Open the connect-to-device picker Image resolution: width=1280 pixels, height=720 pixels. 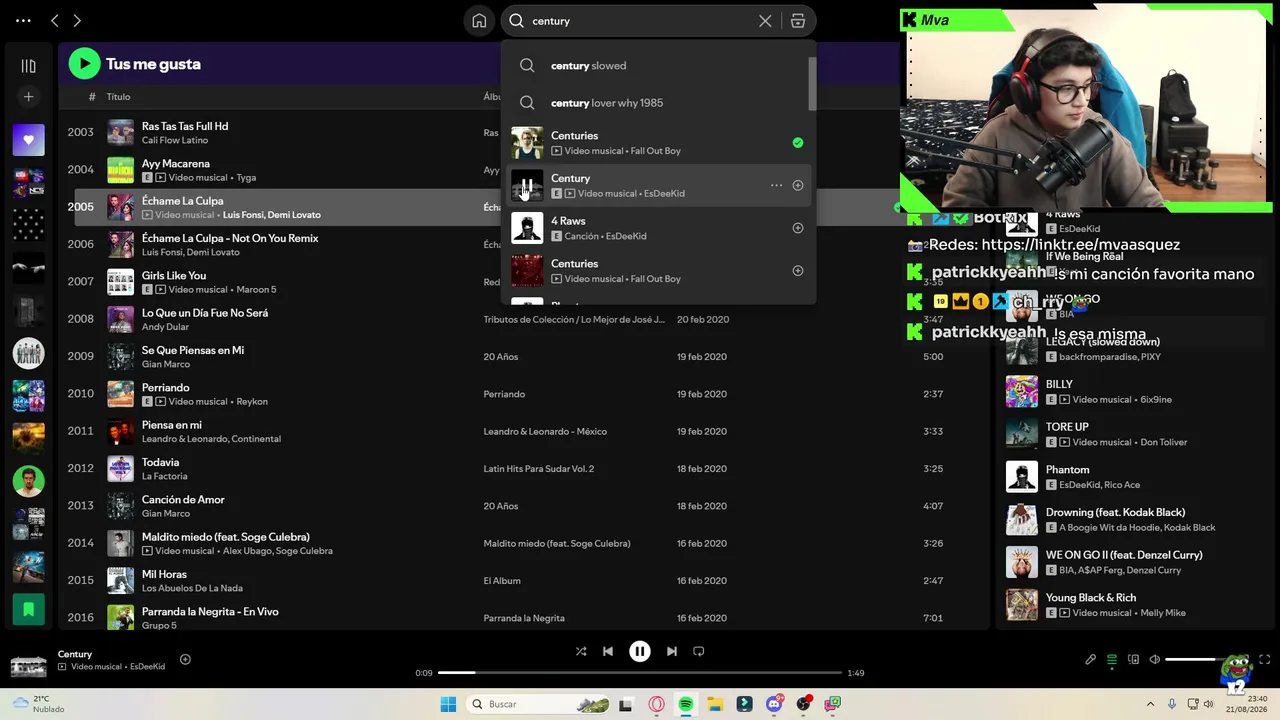pos(1134,660)
